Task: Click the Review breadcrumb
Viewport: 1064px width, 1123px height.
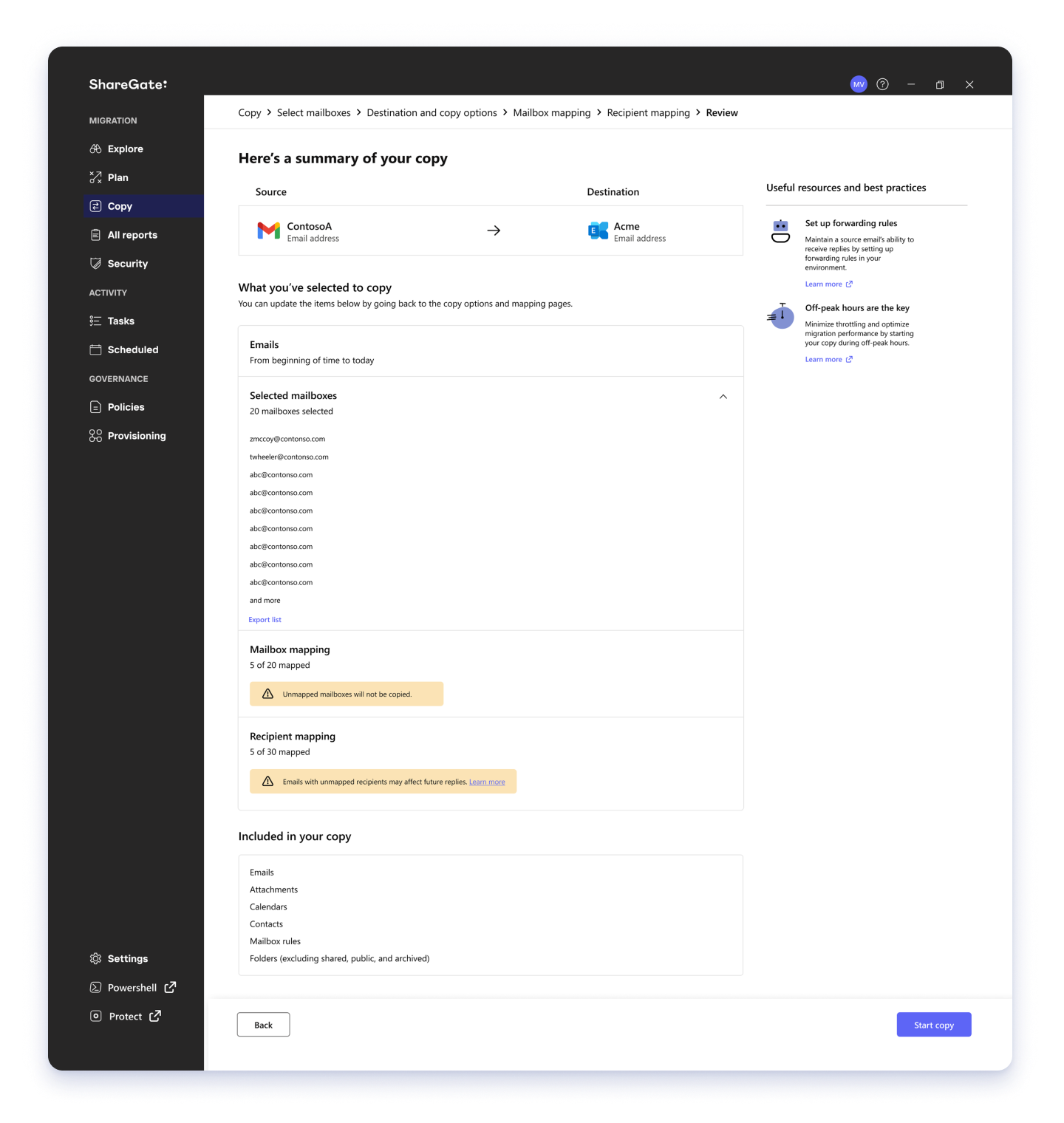Action: 722,112
